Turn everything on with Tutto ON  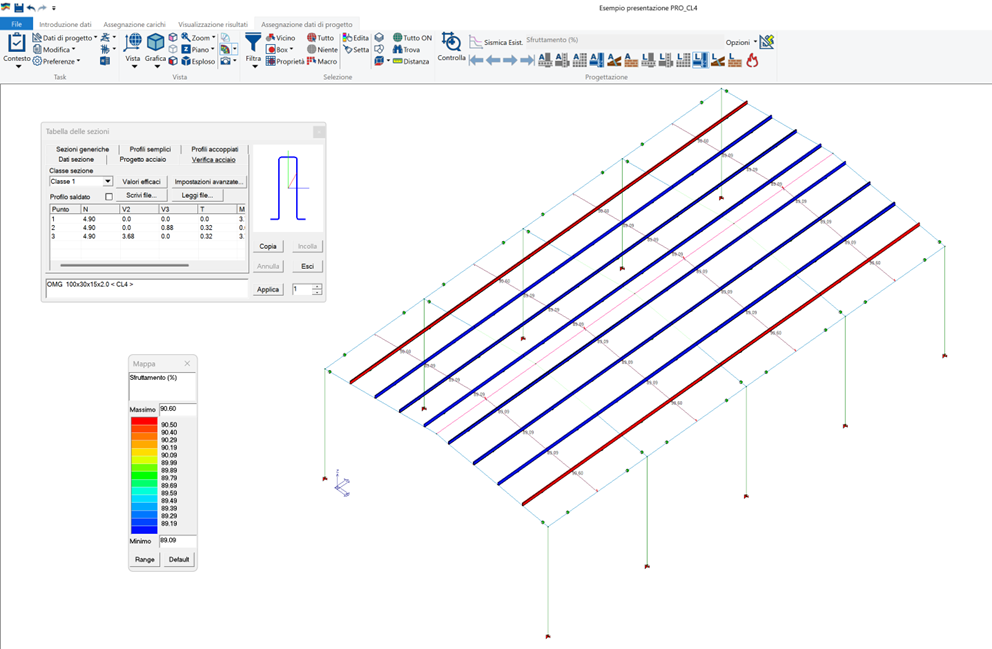pyautogui.click(x=412, y=38)
